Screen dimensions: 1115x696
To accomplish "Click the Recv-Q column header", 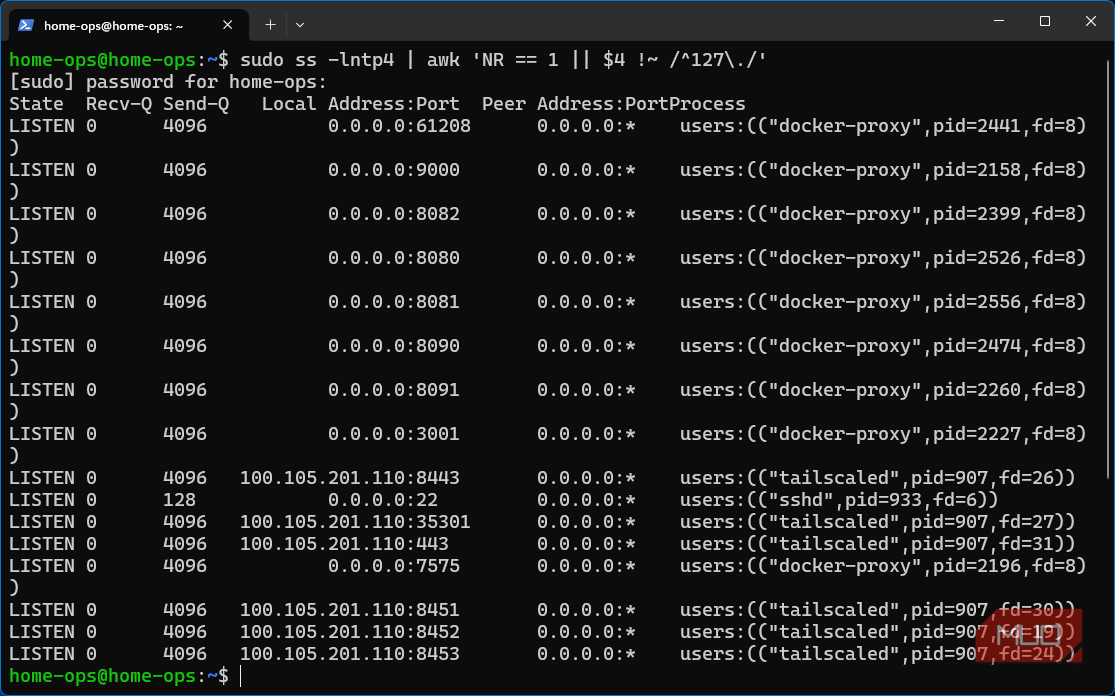I will click(119, 104).
